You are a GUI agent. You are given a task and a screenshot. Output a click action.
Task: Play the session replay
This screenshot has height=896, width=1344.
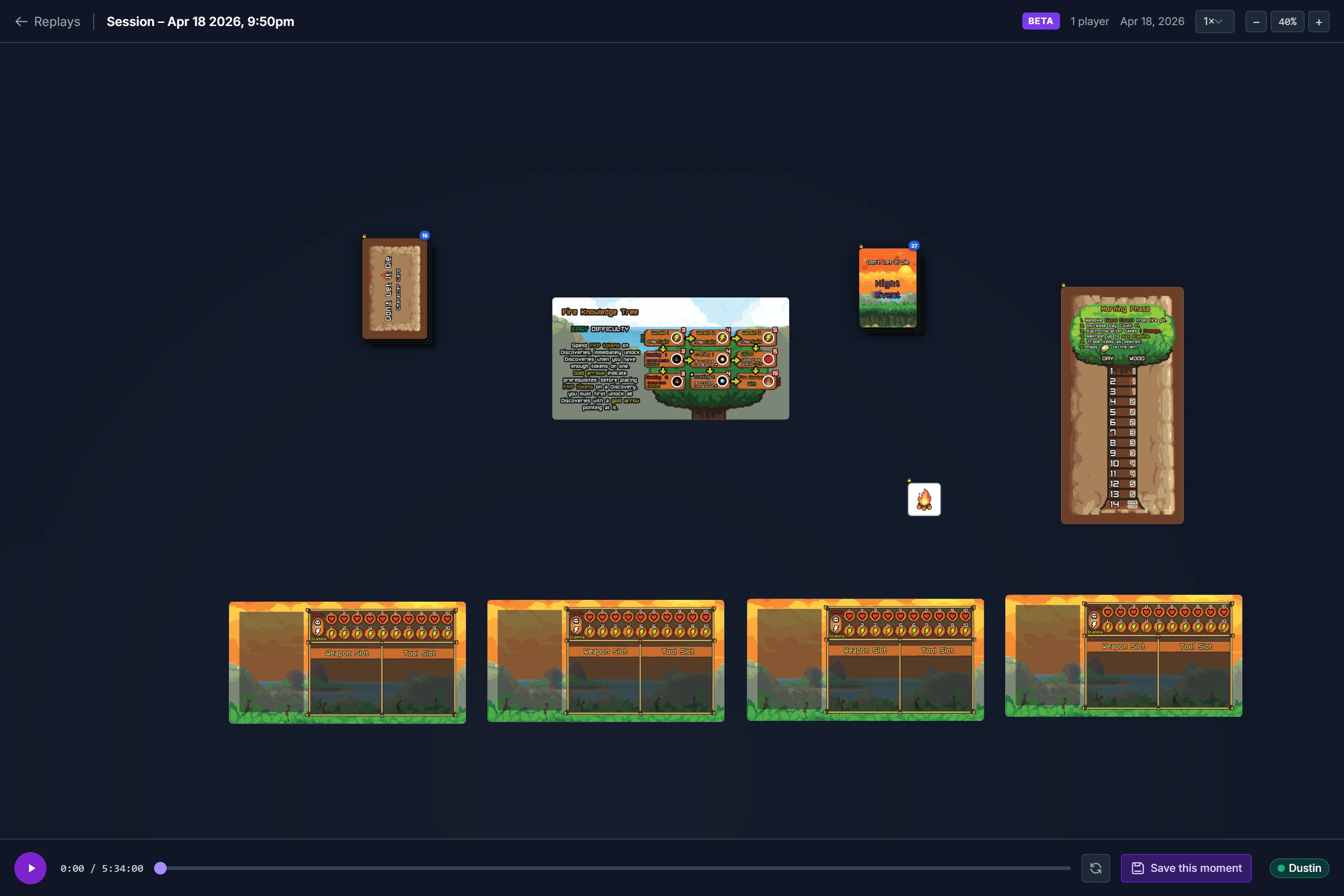tap(30, 868)
